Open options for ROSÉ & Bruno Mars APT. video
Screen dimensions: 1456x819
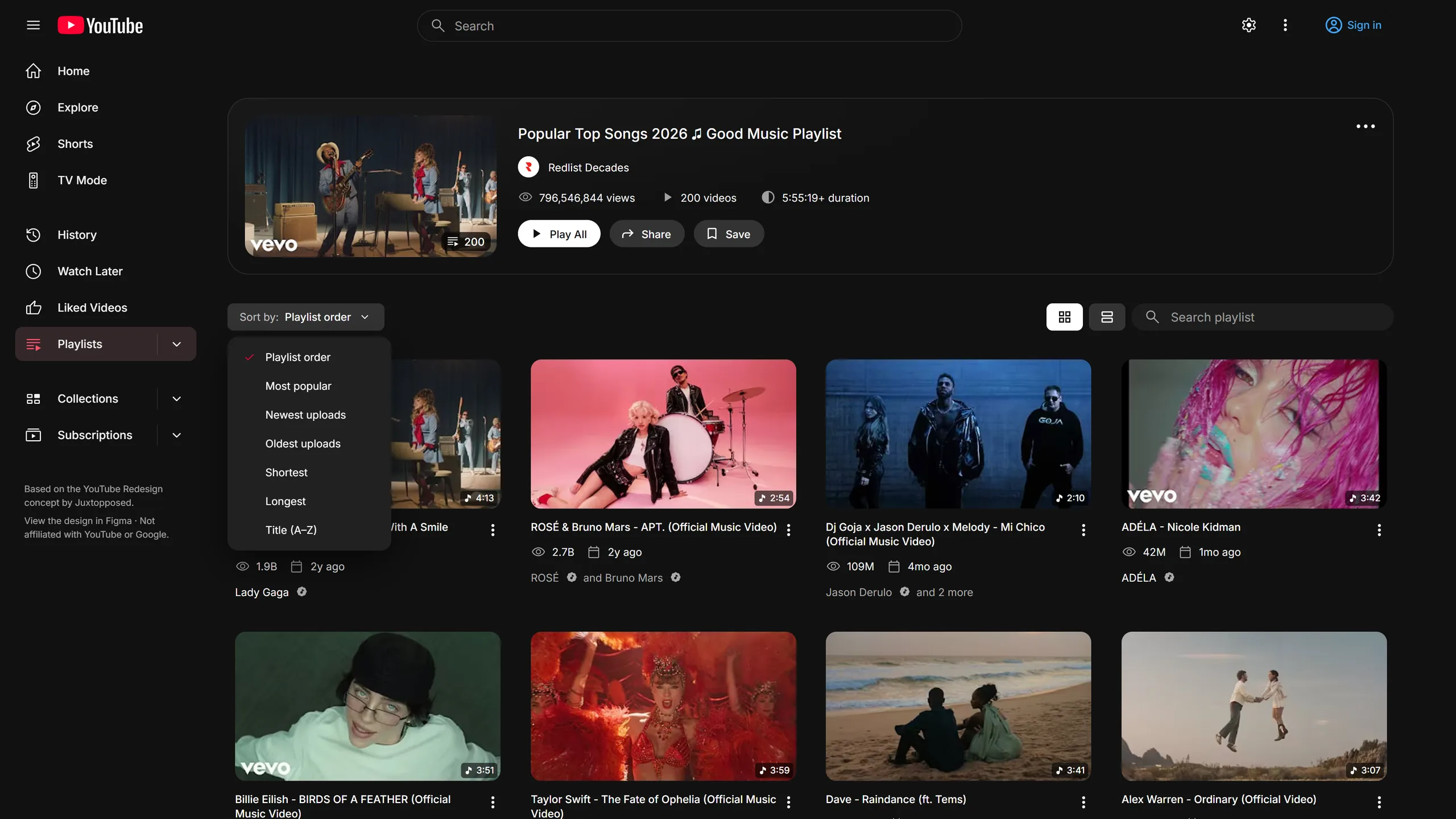coord(788,530)
